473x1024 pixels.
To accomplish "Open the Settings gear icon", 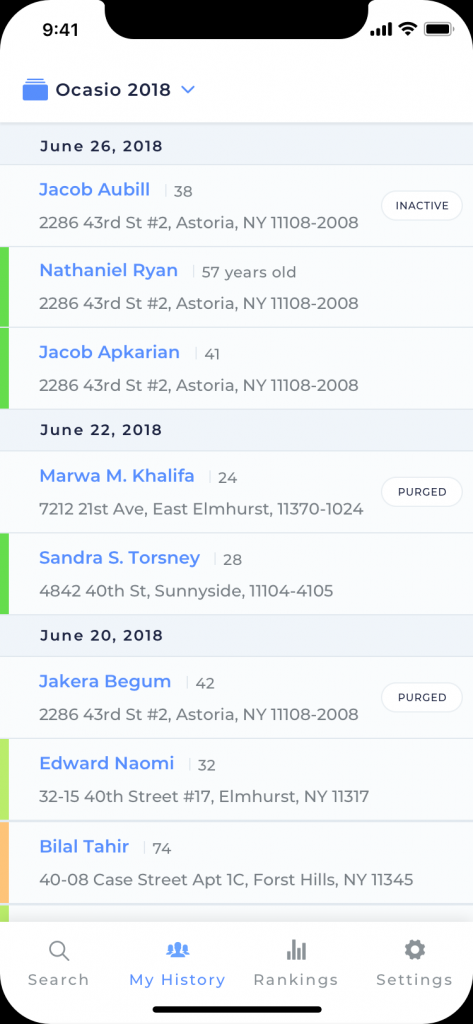I will [x=414, y=950].
